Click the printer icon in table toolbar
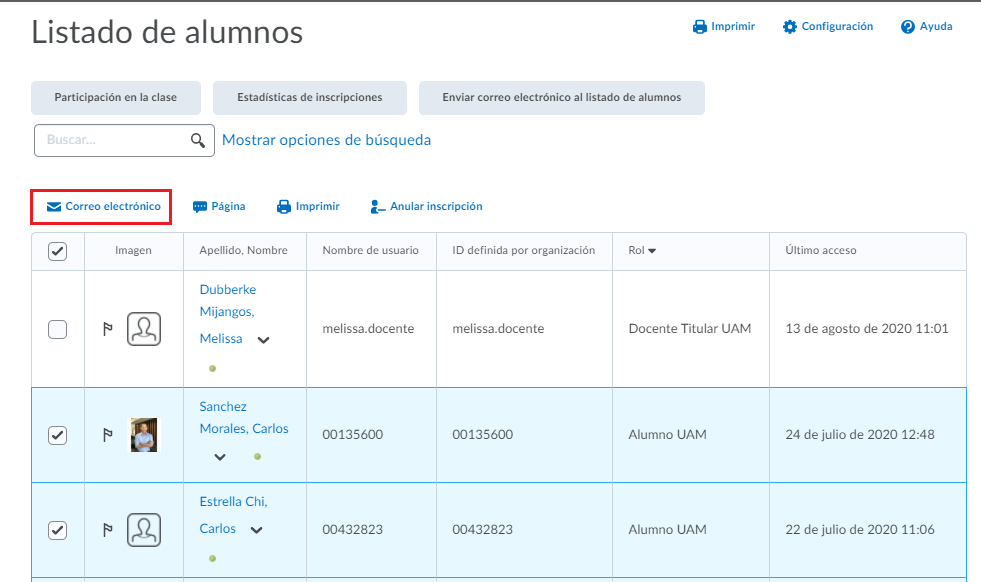This screenshot has width=981, height=582. point(284,207)
